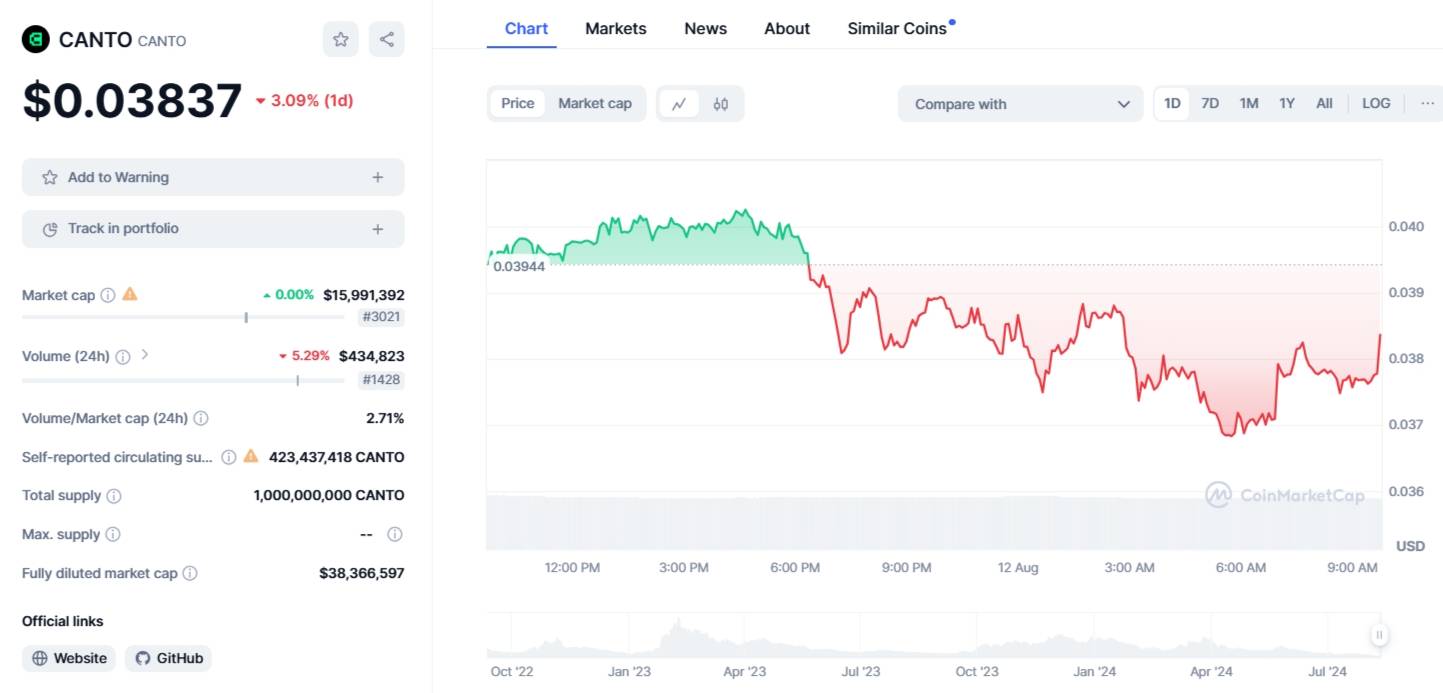Viewport: 1443px width, 693px height.
Task: Click the 0.03944 opening price label
Action: (519, 266)
